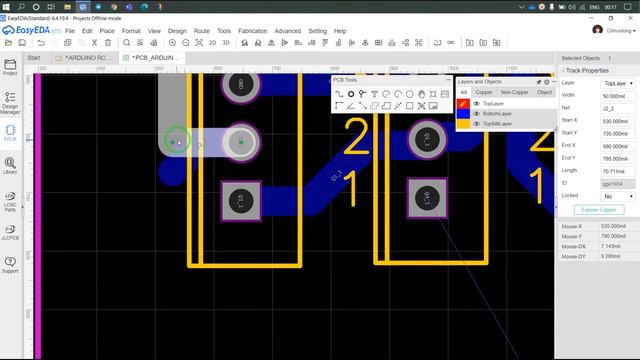Click the Save icon in toolbar
The width and height of the screenshot is (640, 360).
22,42
